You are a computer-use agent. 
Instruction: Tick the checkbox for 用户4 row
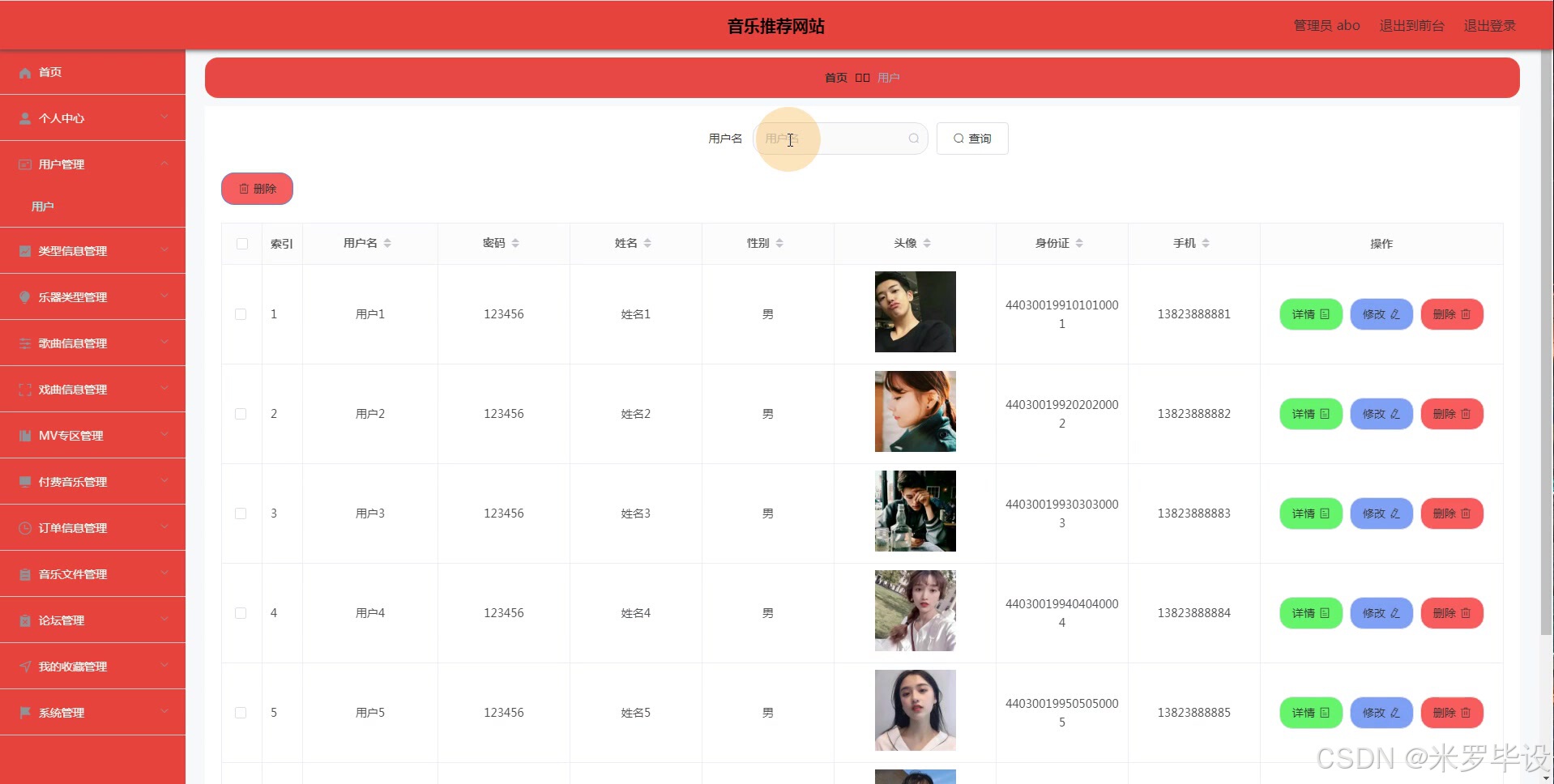pos(241,613)
